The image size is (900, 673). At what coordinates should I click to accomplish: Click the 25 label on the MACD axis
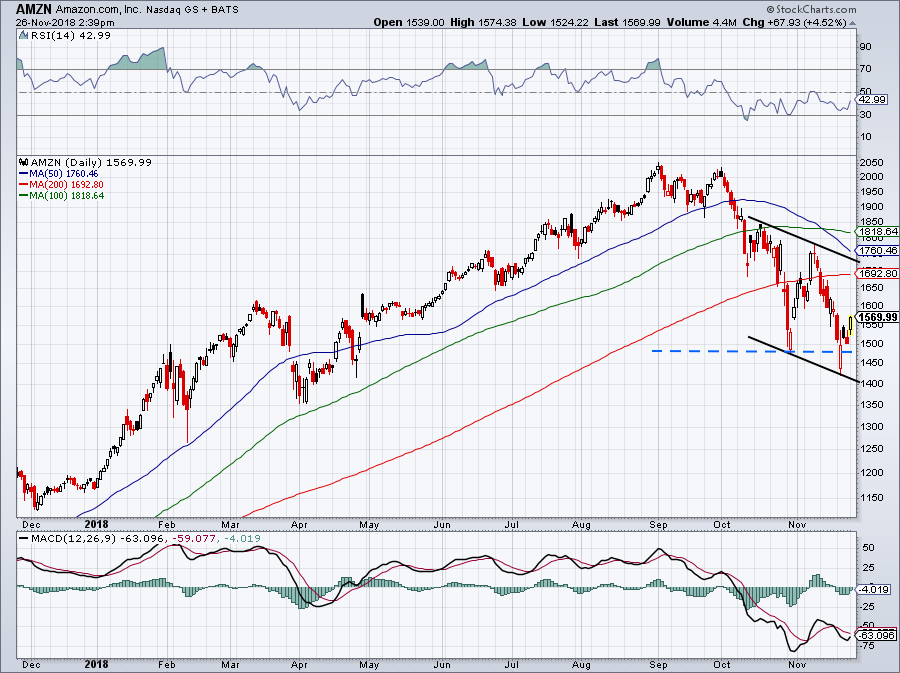point(868,567)
